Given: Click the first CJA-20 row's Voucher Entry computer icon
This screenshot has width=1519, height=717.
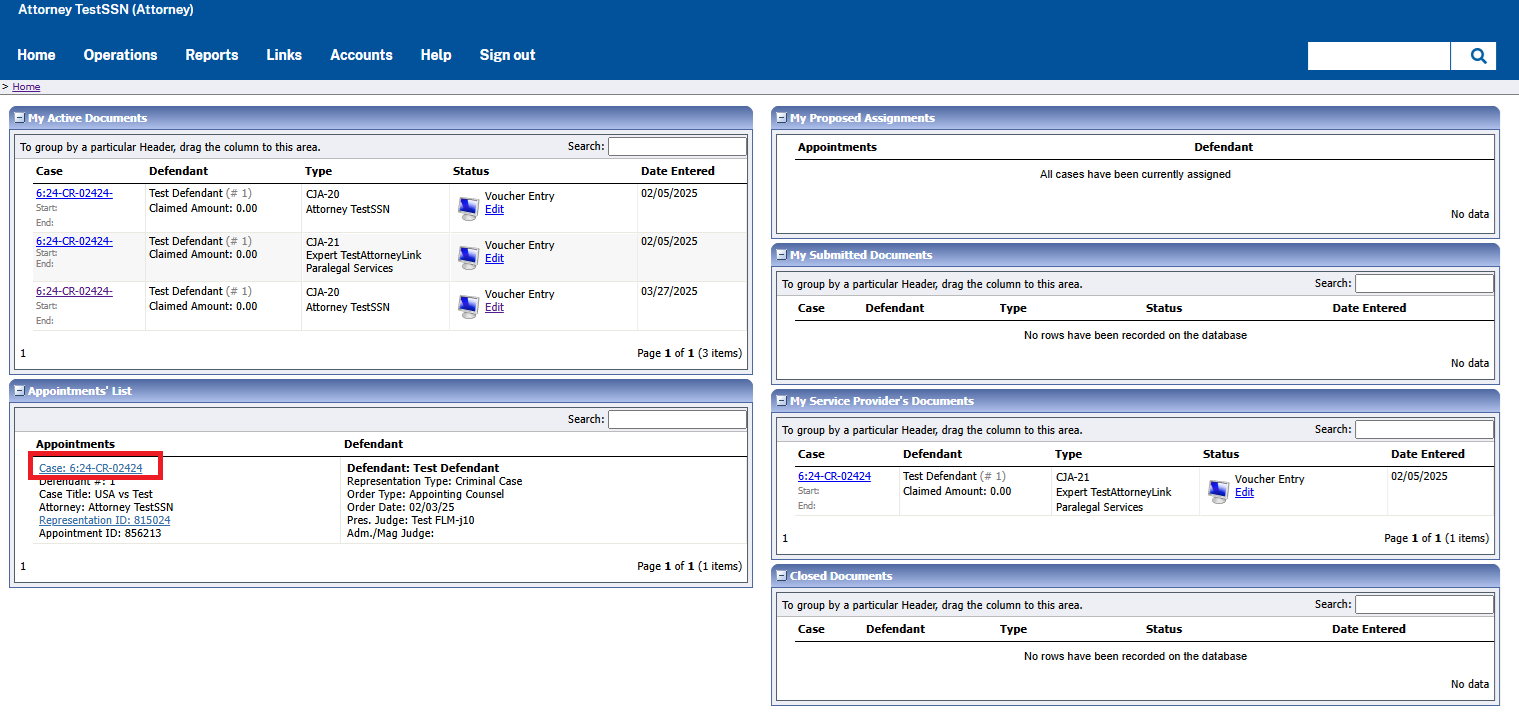Looking at the screenshot, I should (468, 208).
